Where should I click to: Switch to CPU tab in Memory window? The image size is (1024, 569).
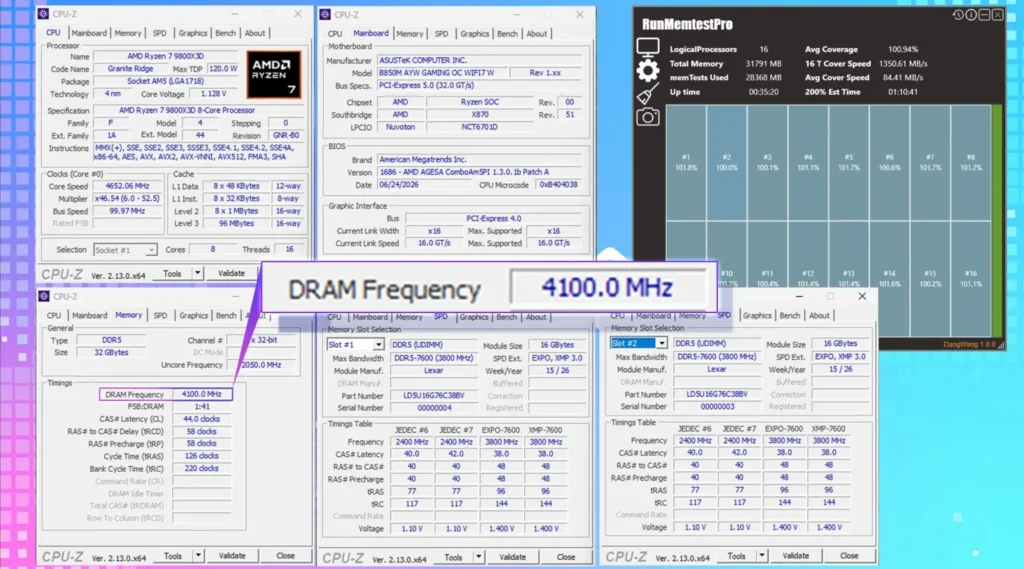54,316
